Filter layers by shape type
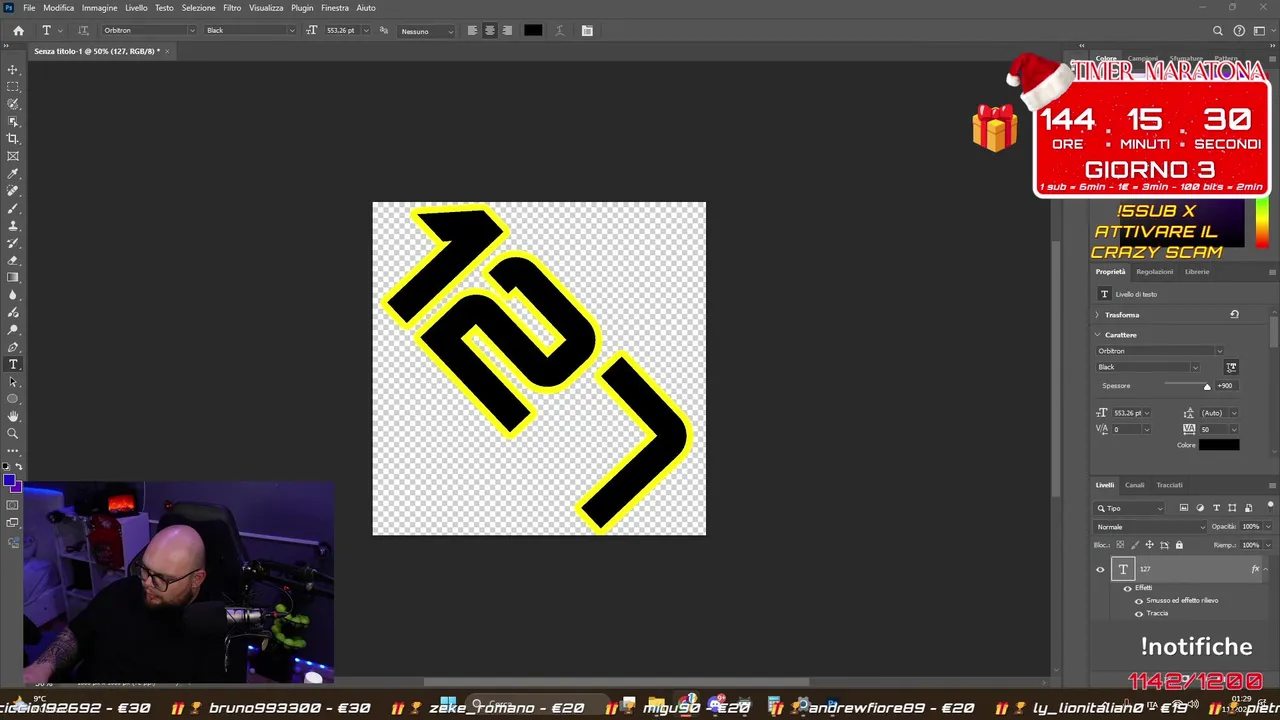Screen dimensions: 1280x720 coord(1232,508)
